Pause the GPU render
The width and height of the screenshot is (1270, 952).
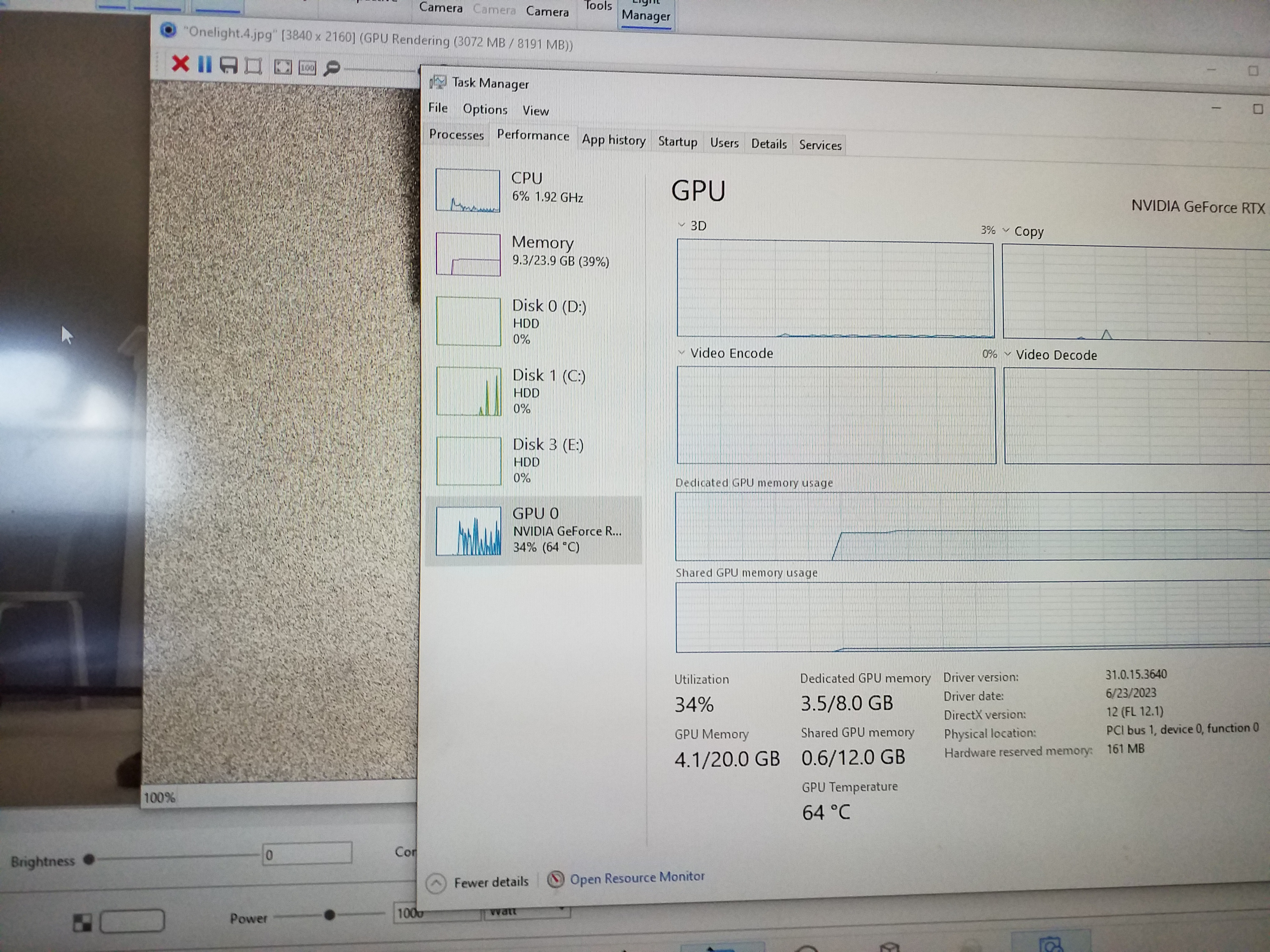(x=204, y=64)
